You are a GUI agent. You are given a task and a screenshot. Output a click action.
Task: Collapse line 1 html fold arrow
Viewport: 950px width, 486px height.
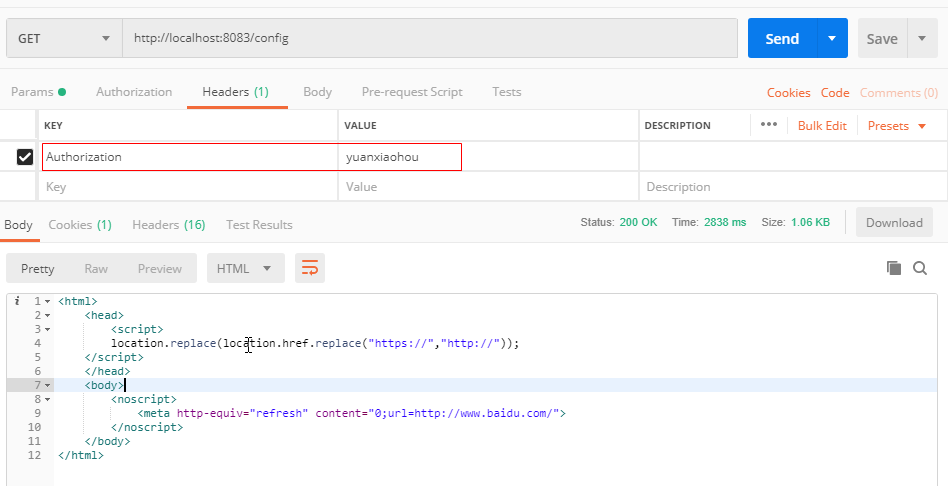(x=47, y=301)
